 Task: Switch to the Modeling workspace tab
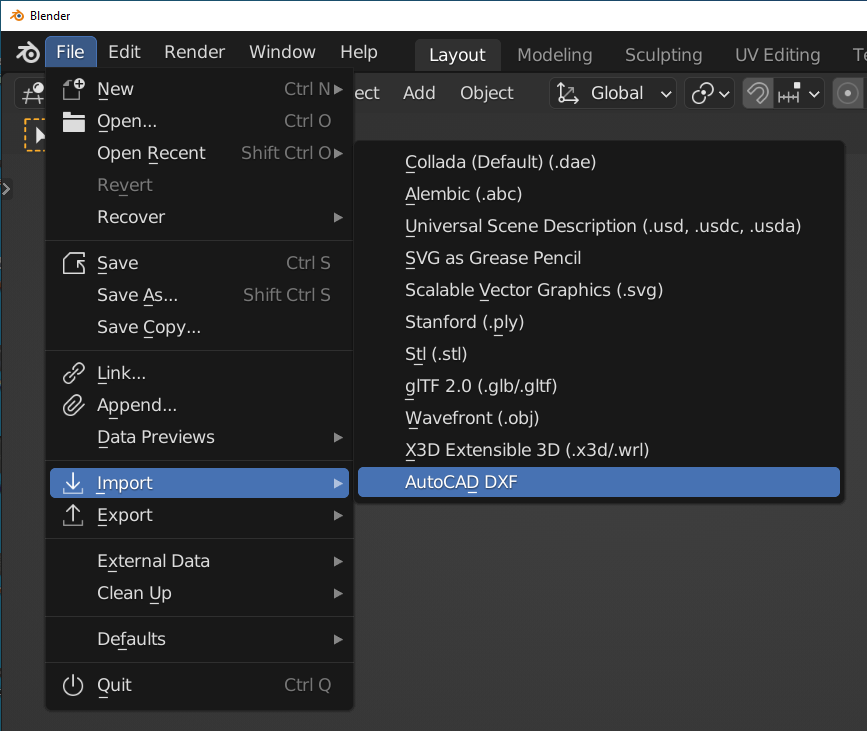coord(555,55)
